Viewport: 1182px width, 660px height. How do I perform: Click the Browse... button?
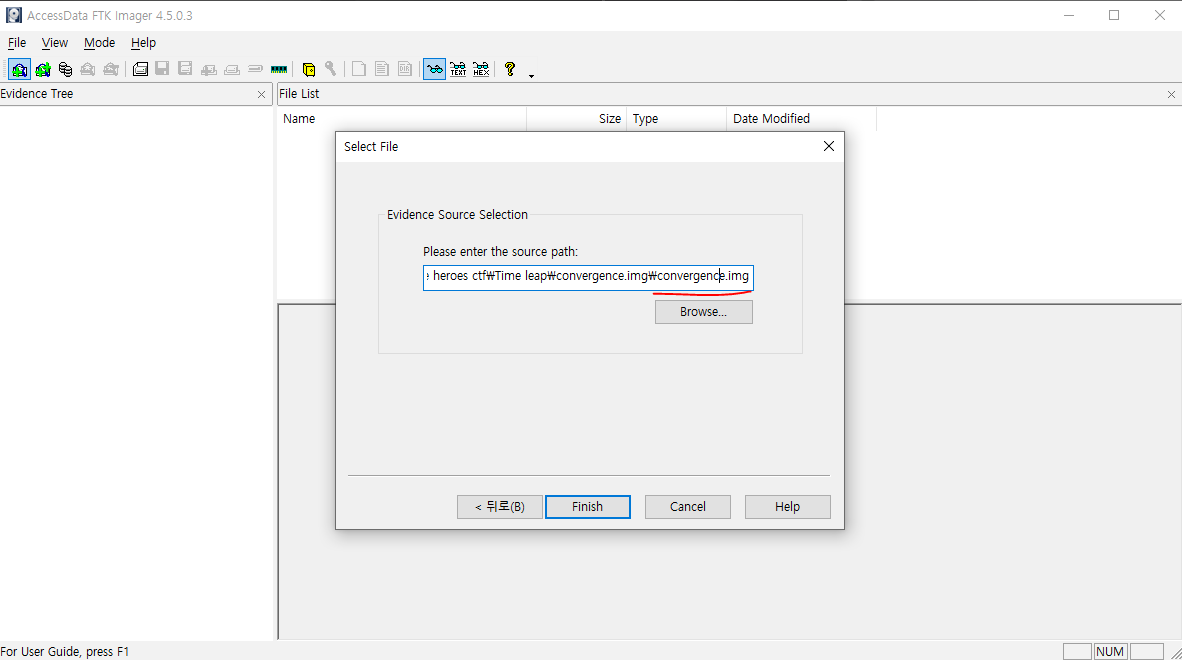(703, 312)
